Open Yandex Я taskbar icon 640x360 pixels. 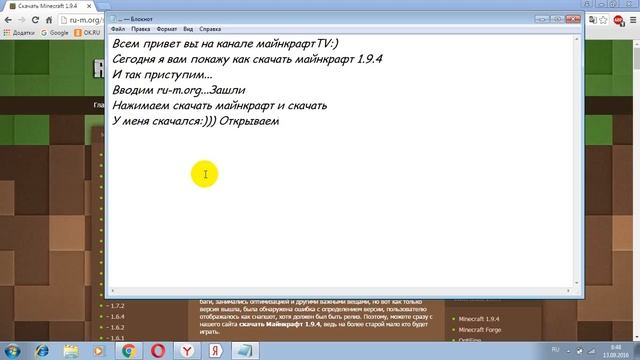[216, 351]
